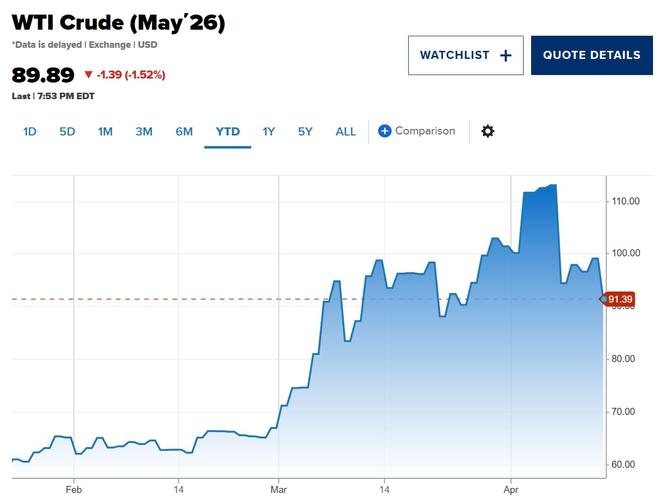Switch to the 6M range tab

pos(184,132)
